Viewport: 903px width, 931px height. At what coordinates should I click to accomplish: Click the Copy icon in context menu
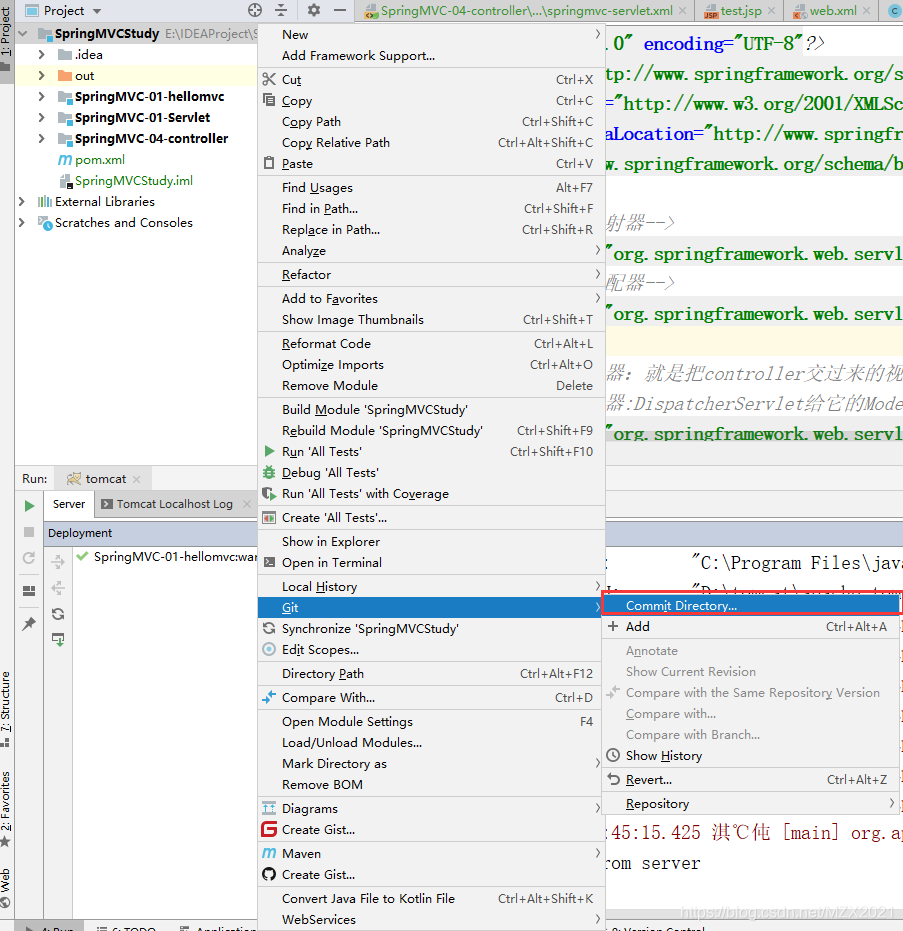269,100
